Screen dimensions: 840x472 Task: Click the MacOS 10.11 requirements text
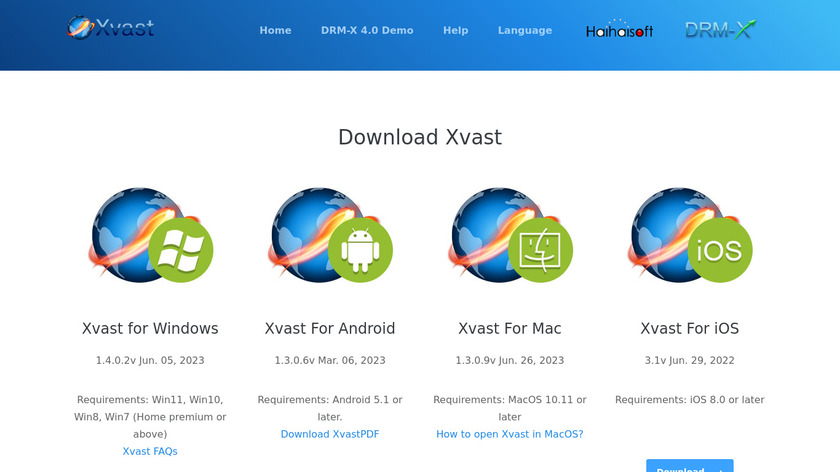pyautogui.click(x=509, y=408)
